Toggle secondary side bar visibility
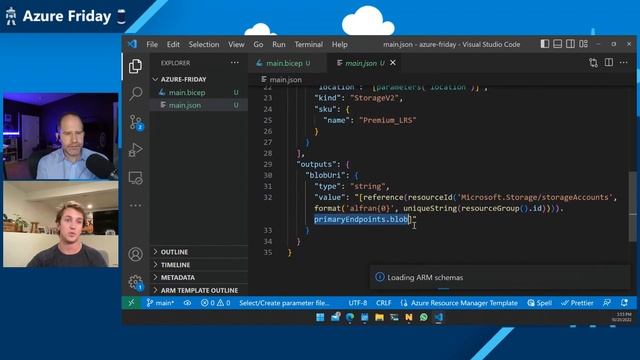The width and height of the screenshot is (640, 360). pos(571,44)
